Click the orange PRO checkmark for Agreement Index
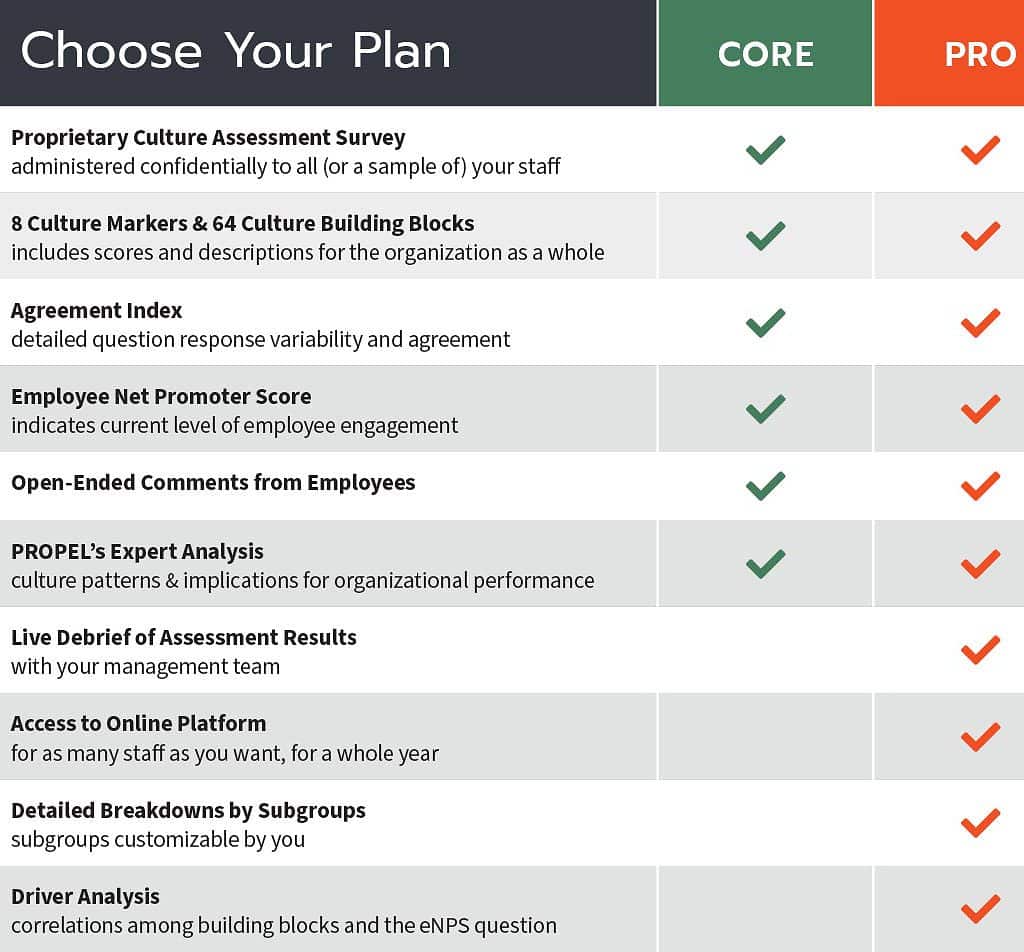The width and height of the screenshot is (1024, 952). pos(980,323)
